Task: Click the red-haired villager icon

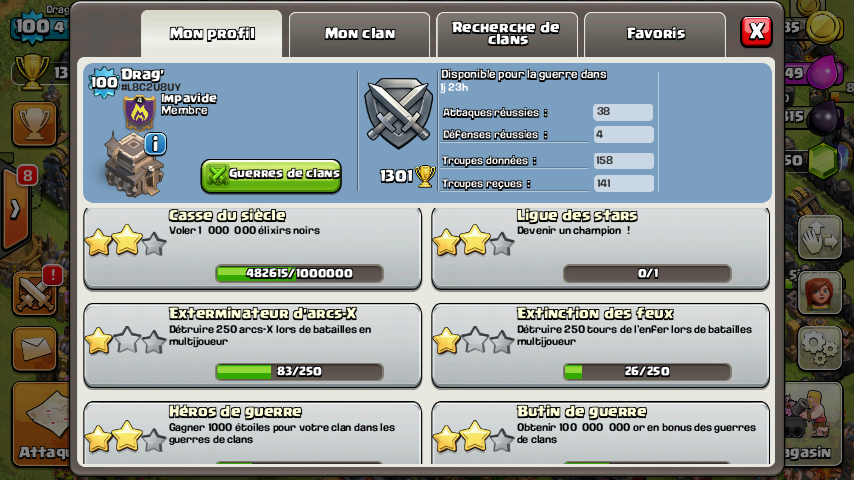Action: pyautogui.click(x=820, y=293)
